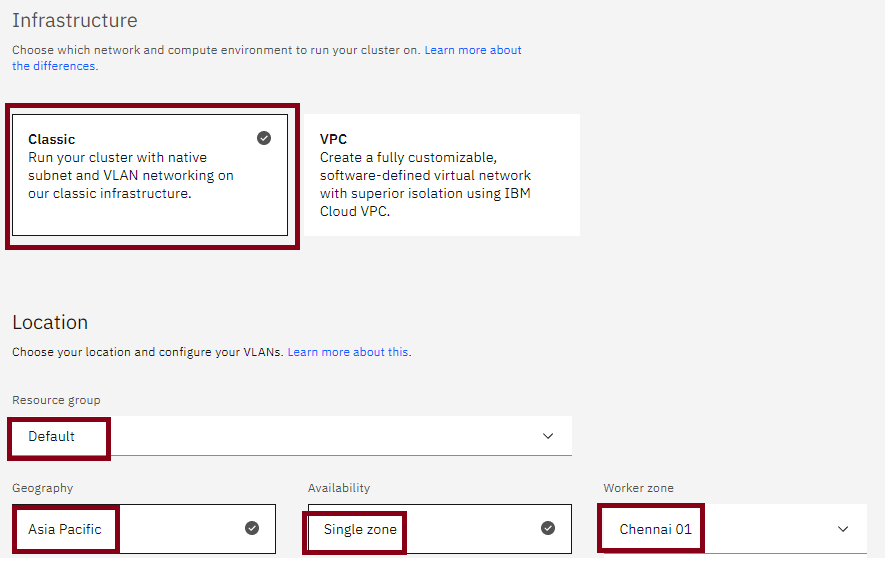This screenshot has height=568, width=885.
Task: Click the VPC tile description text
Action: click(x=425, y=185)
